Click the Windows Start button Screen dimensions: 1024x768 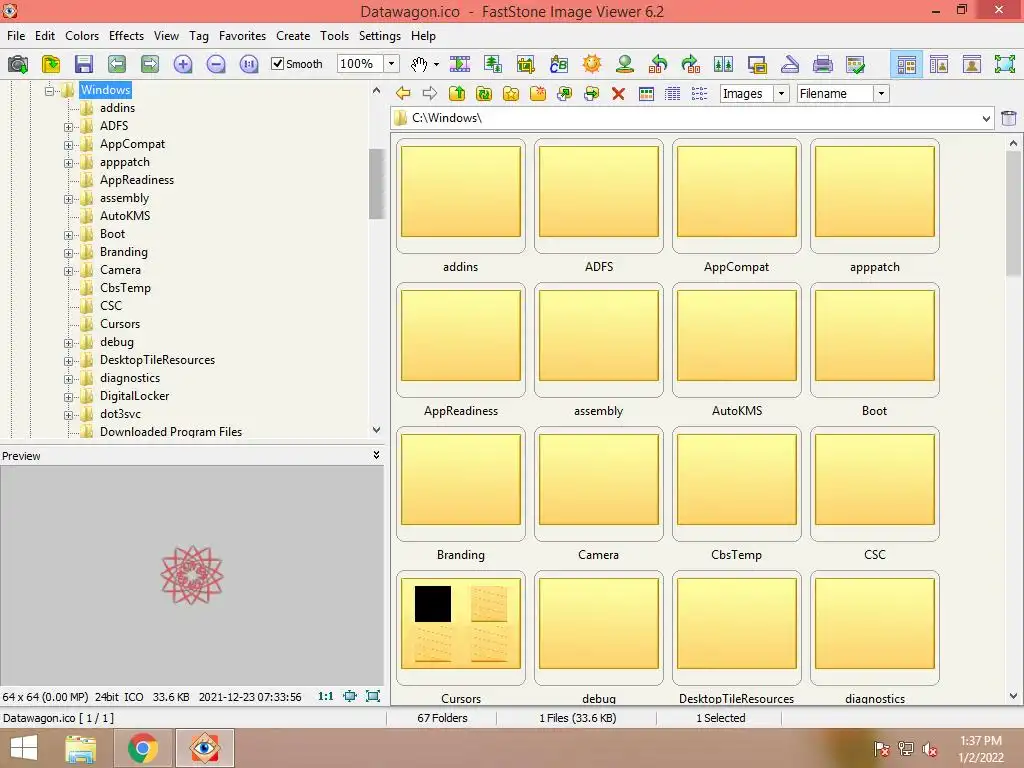[x=24, y=748]
